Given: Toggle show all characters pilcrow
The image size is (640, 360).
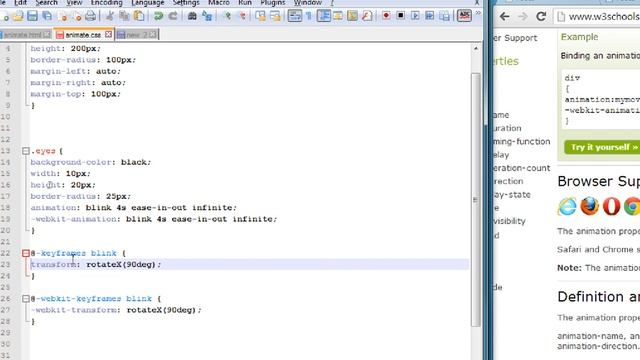Looking at the screenshot, I should coord(309,16).
